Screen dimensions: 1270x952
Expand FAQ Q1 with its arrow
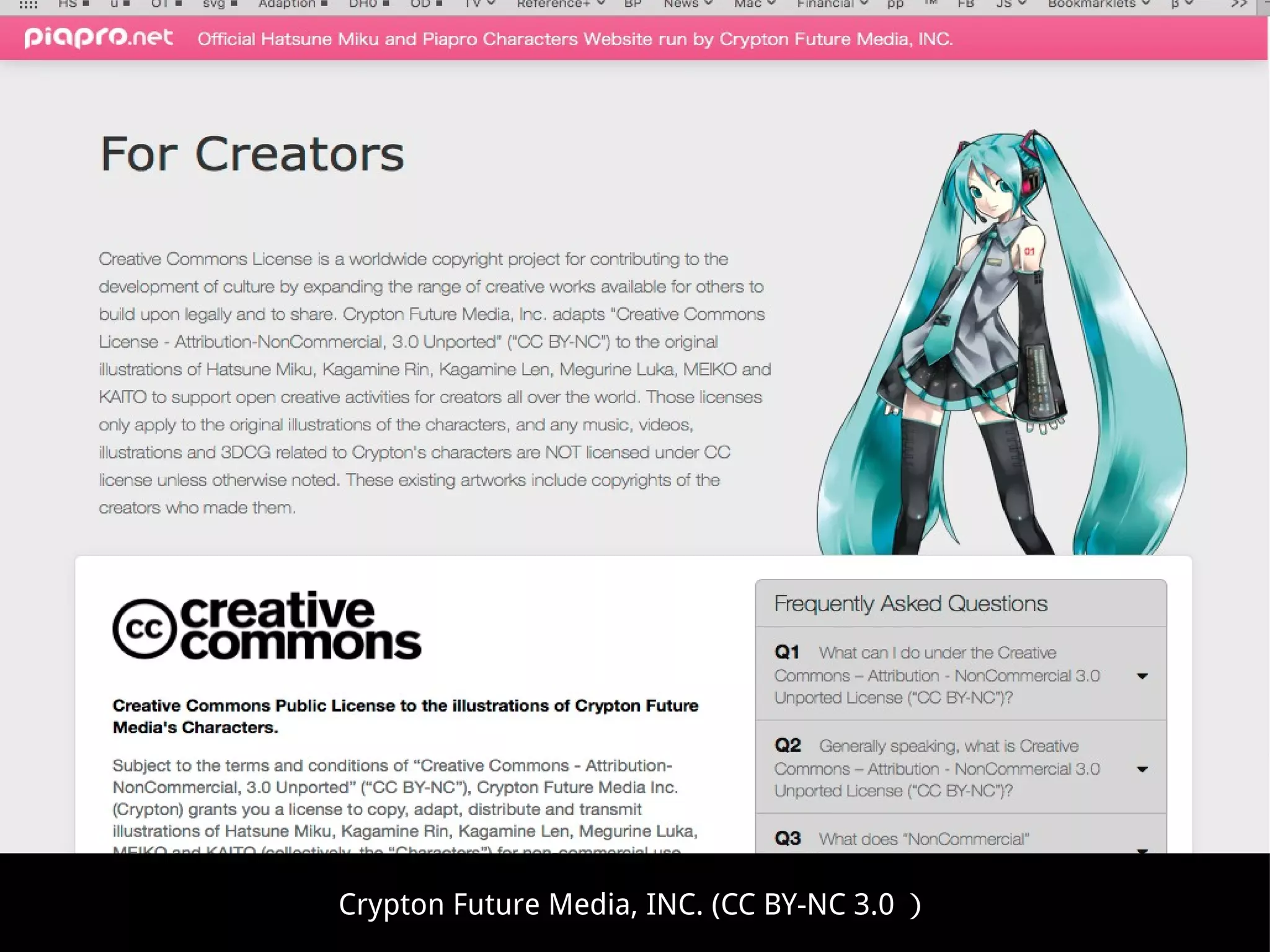pos(1142,676)
